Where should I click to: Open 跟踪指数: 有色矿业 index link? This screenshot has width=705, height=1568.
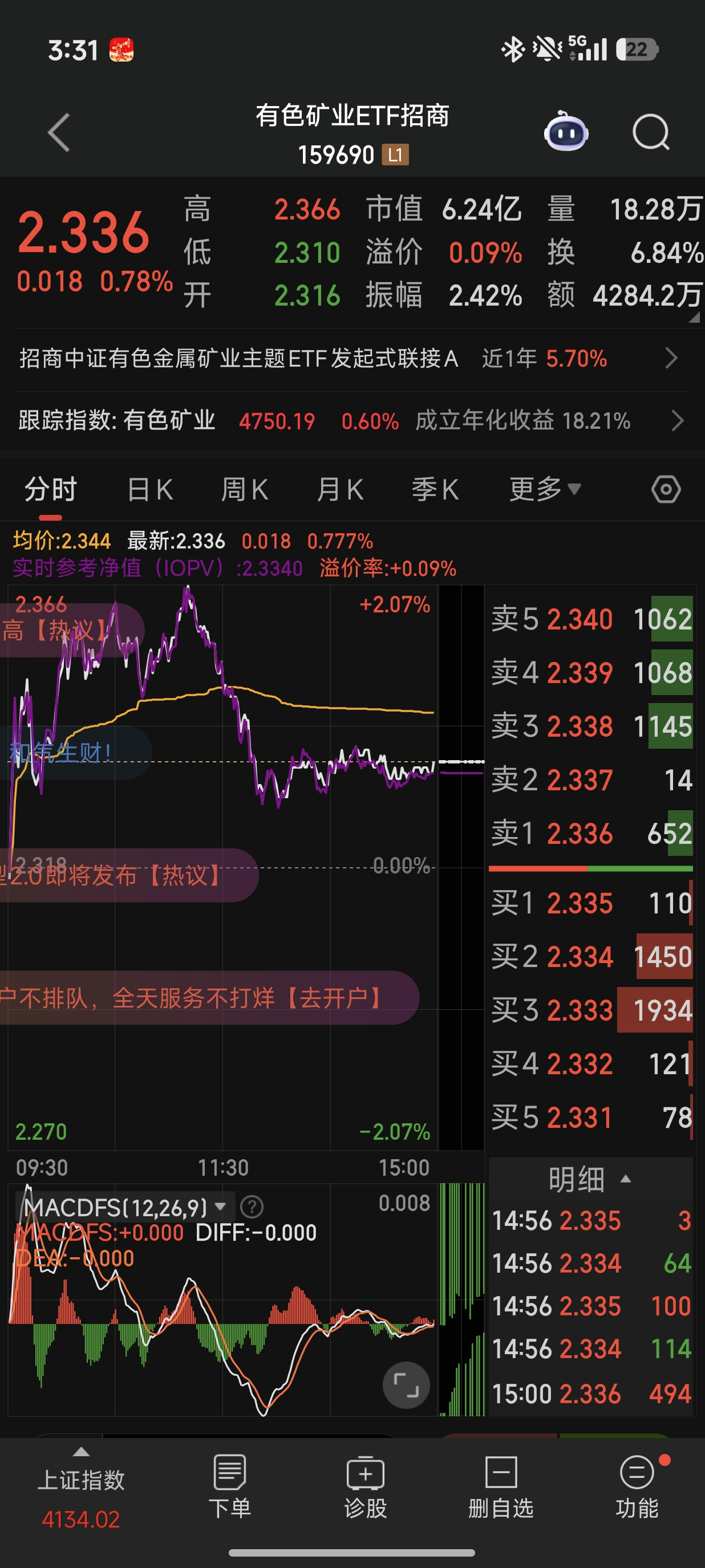pos(117,421)
